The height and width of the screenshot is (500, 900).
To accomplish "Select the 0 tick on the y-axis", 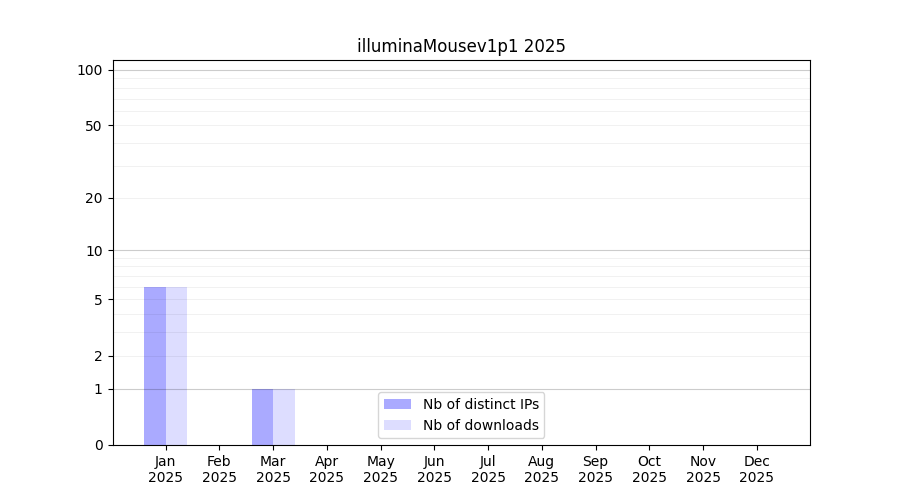I will coord(98,445).
